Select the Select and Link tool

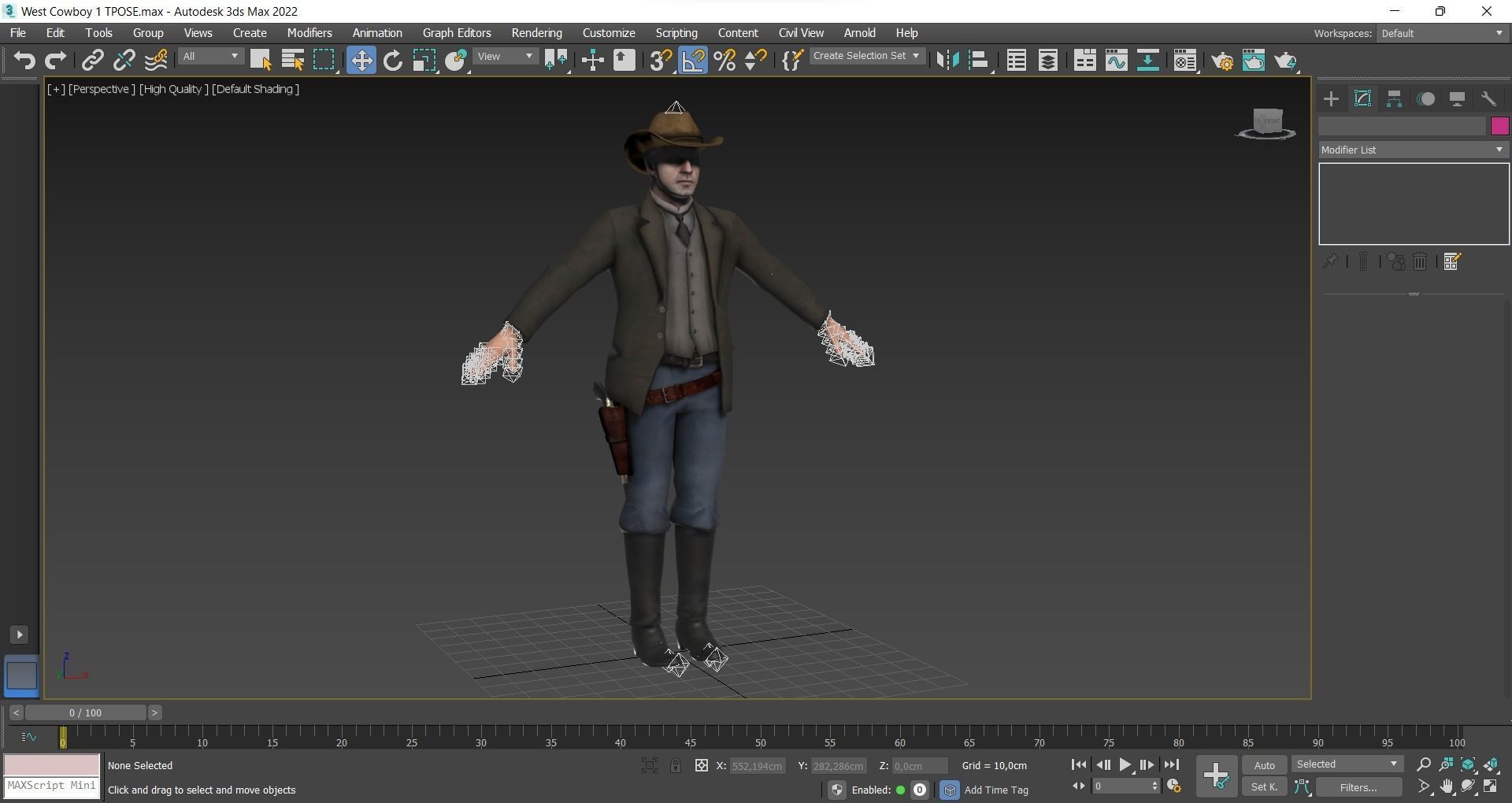(x=93, y=61)
